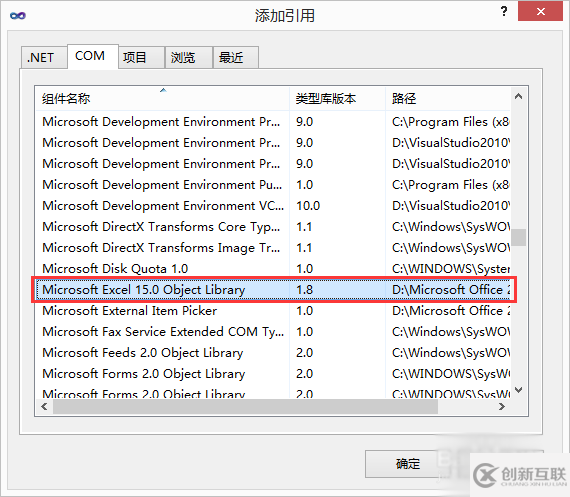Switch to the 浏览 tab
This screenshot has width=570, height=497.
click(188, 57)
